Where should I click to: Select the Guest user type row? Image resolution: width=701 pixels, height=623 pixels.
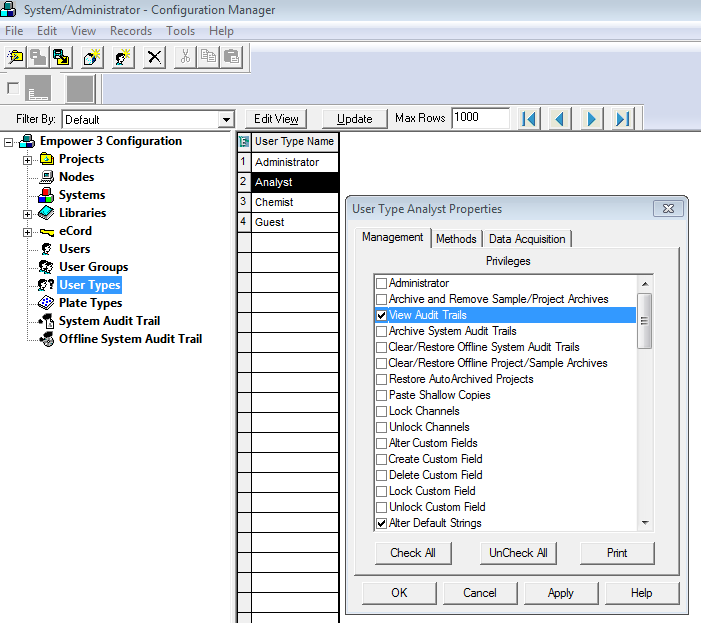295,223
